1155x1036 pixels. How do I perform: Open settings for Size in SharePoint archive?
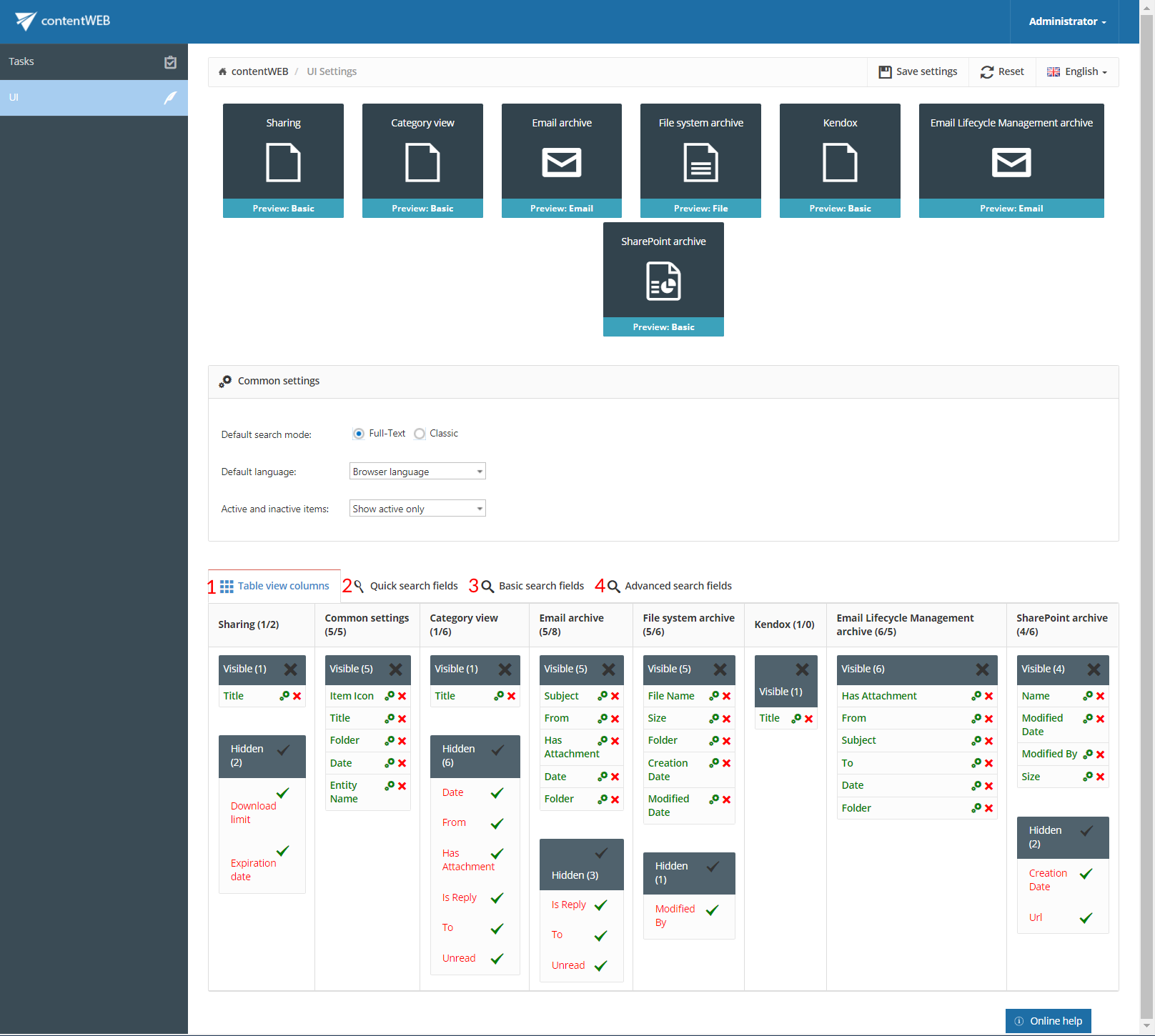coord(1088,777)
